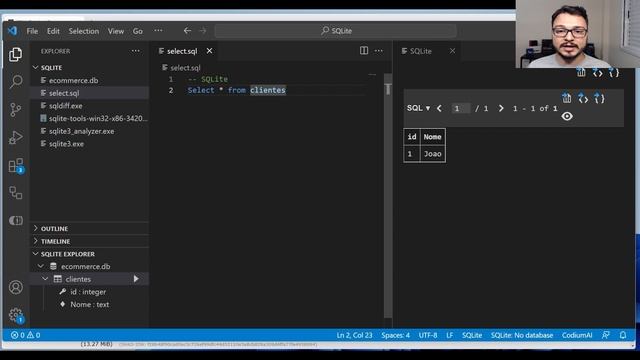Open the SQL dropdown in results toolbar

(x=418, y=108)
